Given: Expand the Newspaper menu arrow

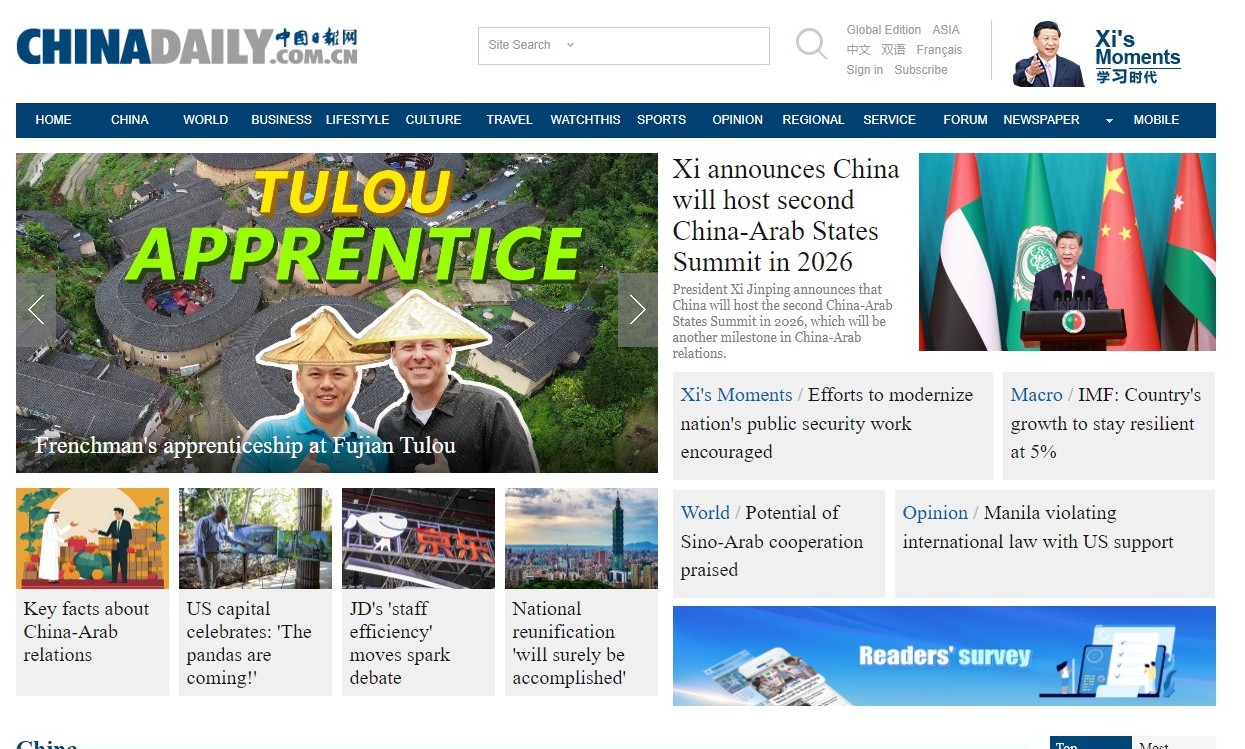Looking at the screenshot, I should click(1109, 121).
